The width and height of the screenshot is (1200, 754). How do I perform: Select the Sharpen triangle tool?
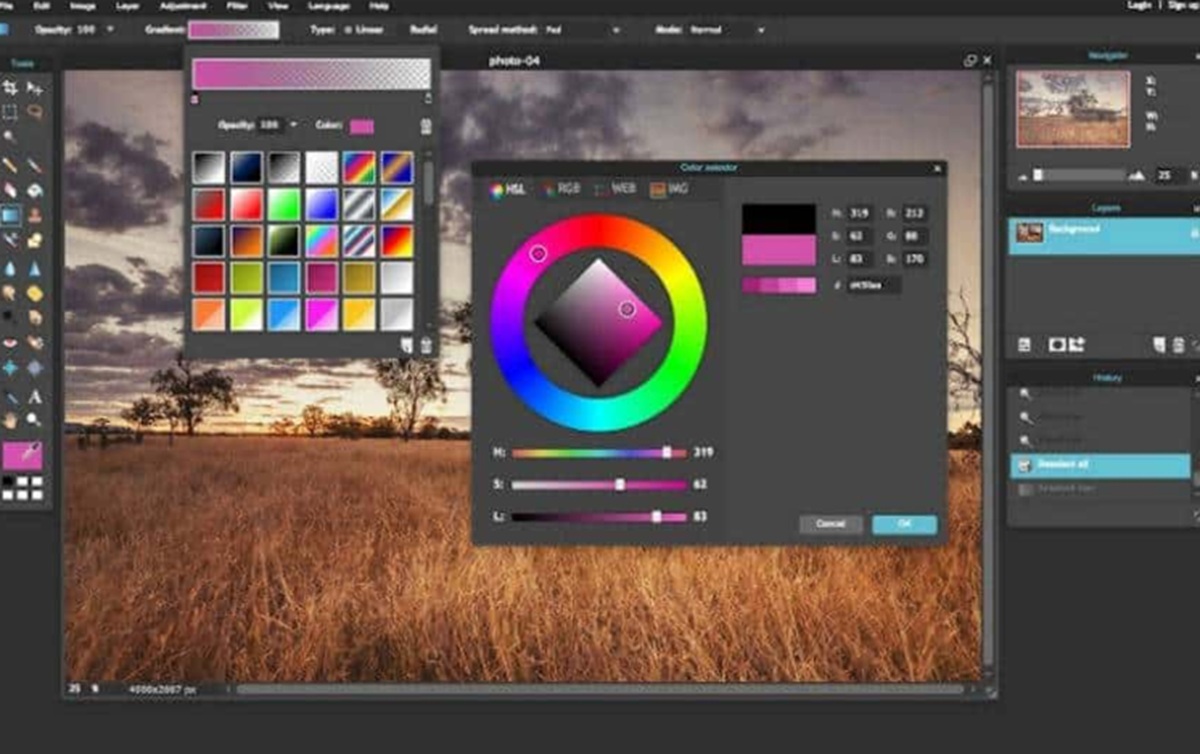coord(34,268)
